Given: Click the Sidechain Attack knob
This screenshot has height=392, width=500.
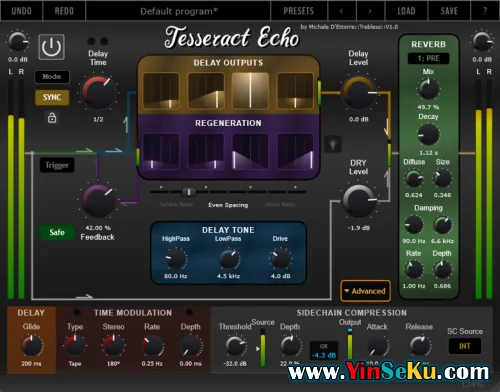Looking at the screenshot, I should [377, 346].
